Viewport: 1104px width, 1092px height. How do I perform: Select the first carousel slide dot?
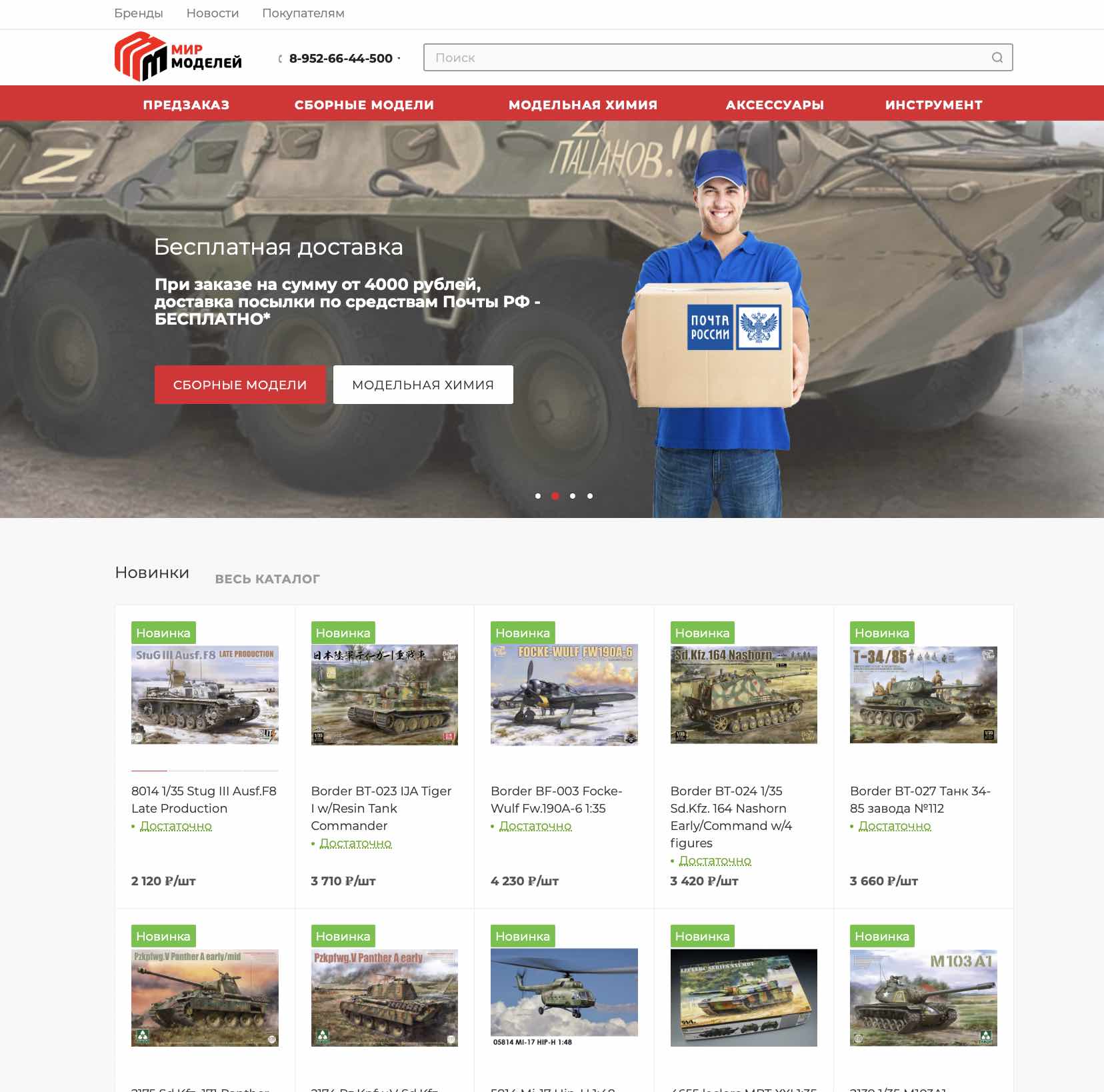click(538, 496)
